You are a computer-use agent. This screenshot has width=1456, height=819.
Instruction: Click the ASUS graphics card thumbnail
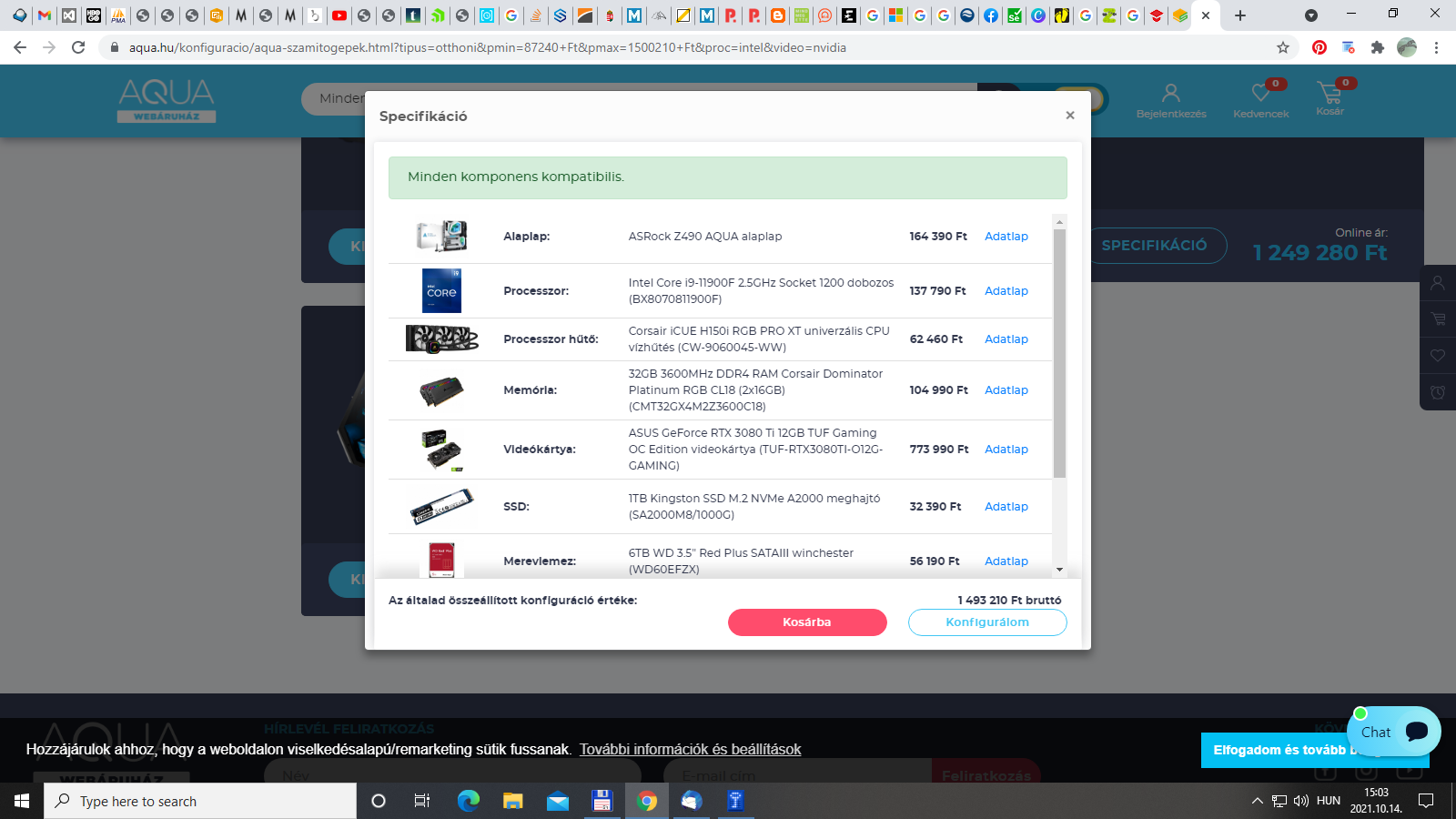pos(442,450)
